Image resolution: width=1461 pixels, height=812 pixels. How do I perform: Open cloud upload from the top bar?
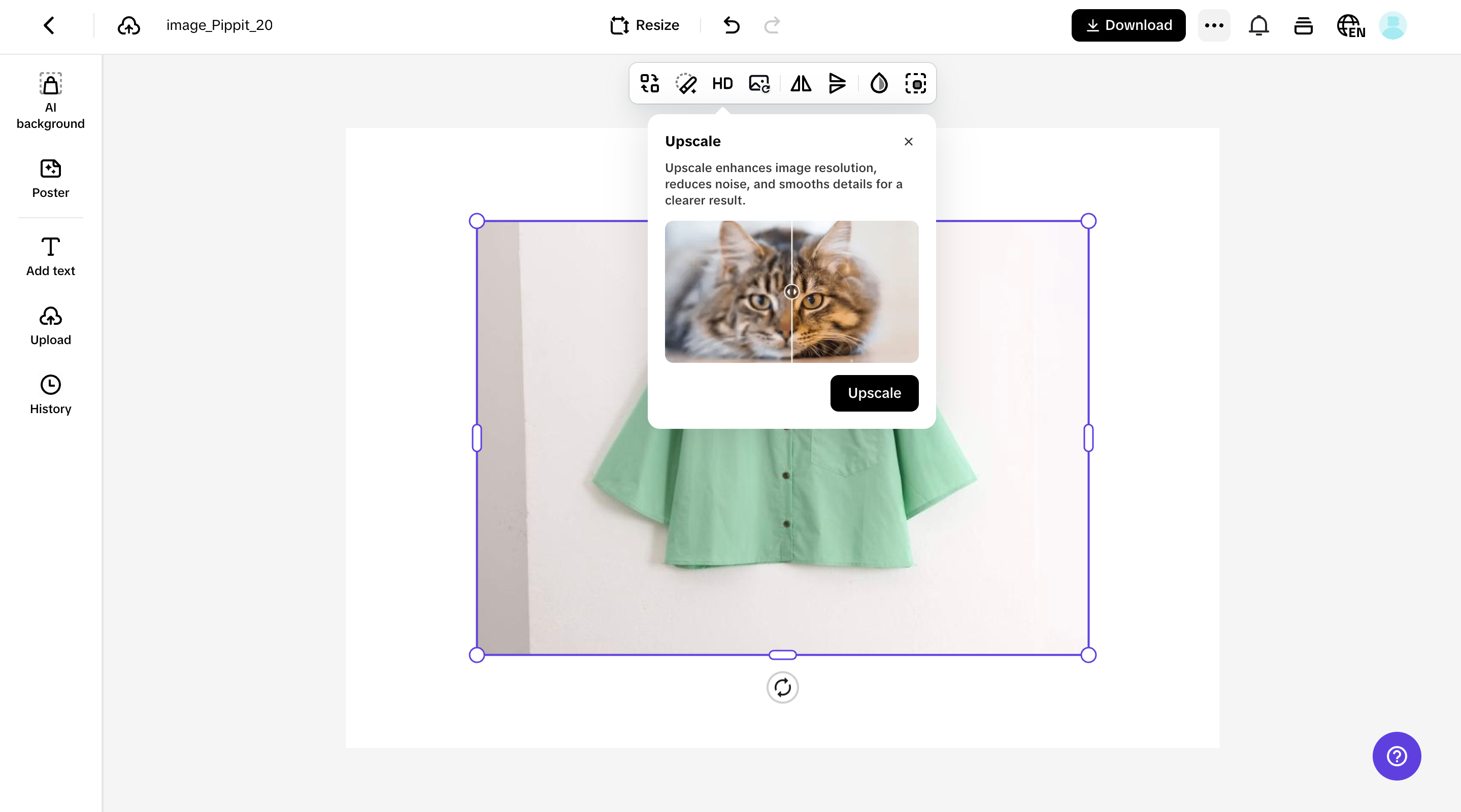(x=129, y=25)
